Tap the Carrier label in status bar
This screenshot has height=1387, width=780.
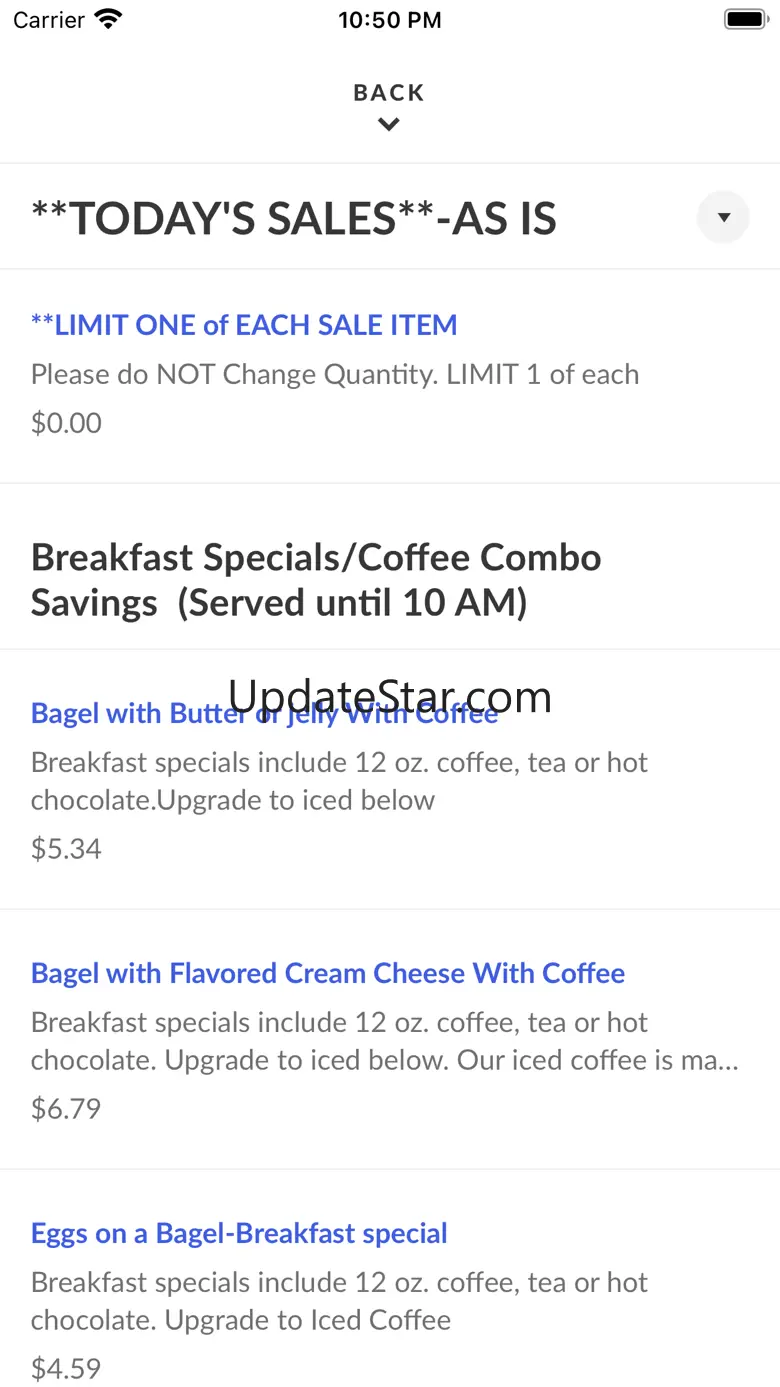coord(49,20)
